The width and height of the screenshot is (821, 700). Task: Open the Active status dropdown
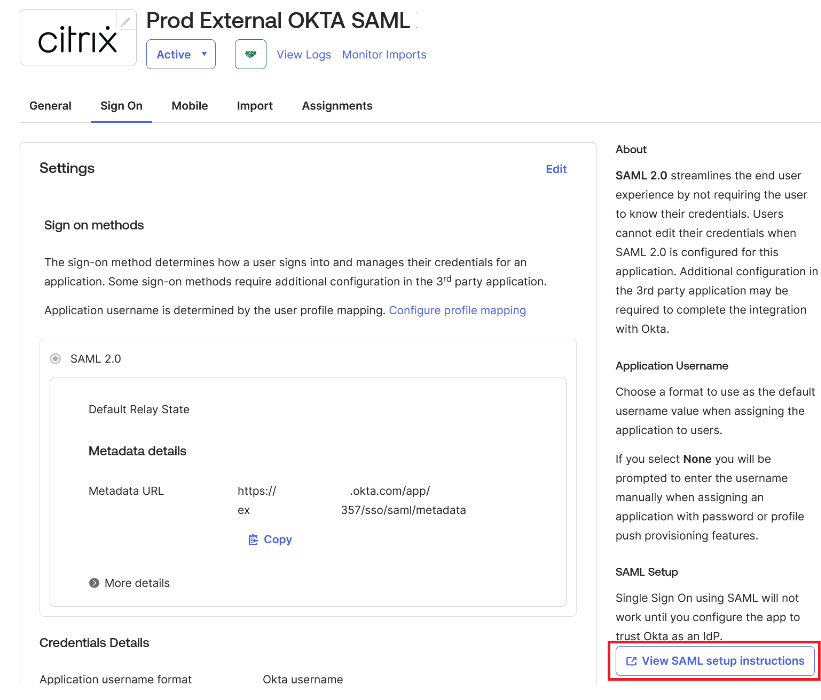tap(181, 54)
